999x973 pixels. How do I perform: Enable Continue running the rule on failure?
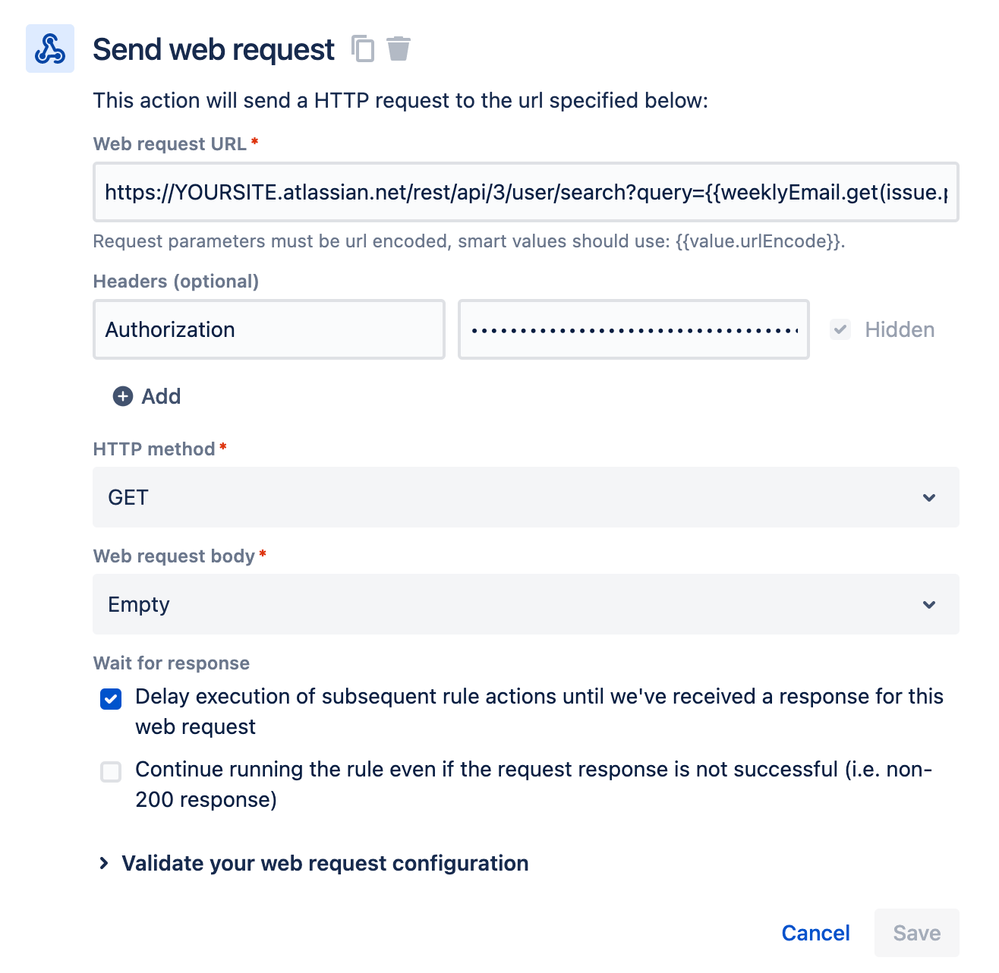tap(111, 772)
